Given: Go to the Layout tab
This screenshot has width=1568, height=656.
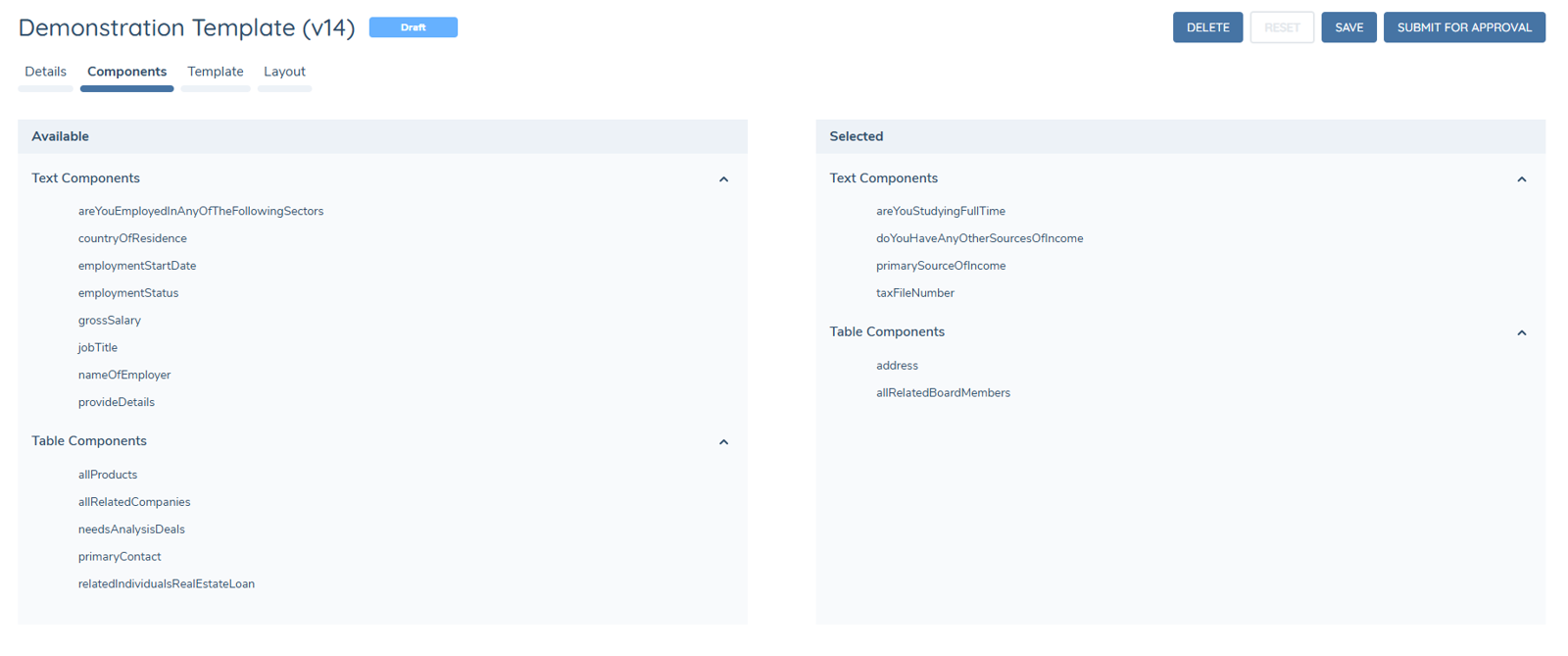Looking at the screenshot, I should point(284,72).
